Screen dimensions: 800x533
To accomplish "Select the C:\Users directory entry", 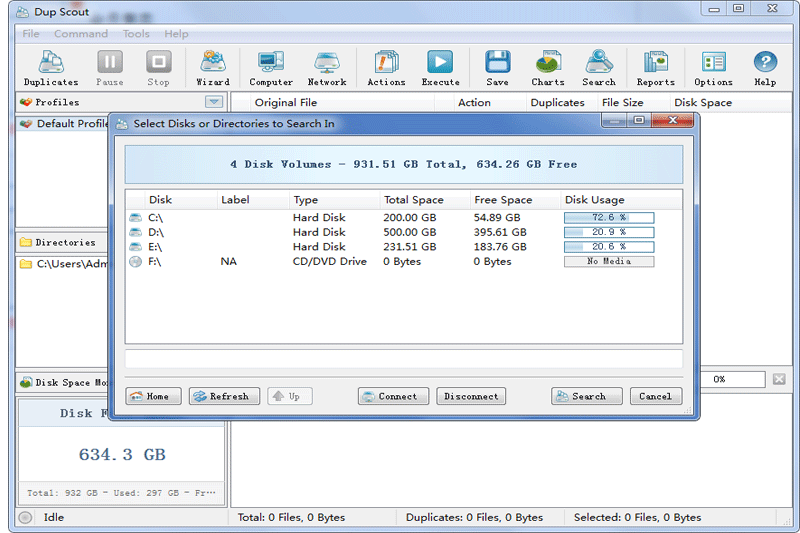I will (64, 264).
